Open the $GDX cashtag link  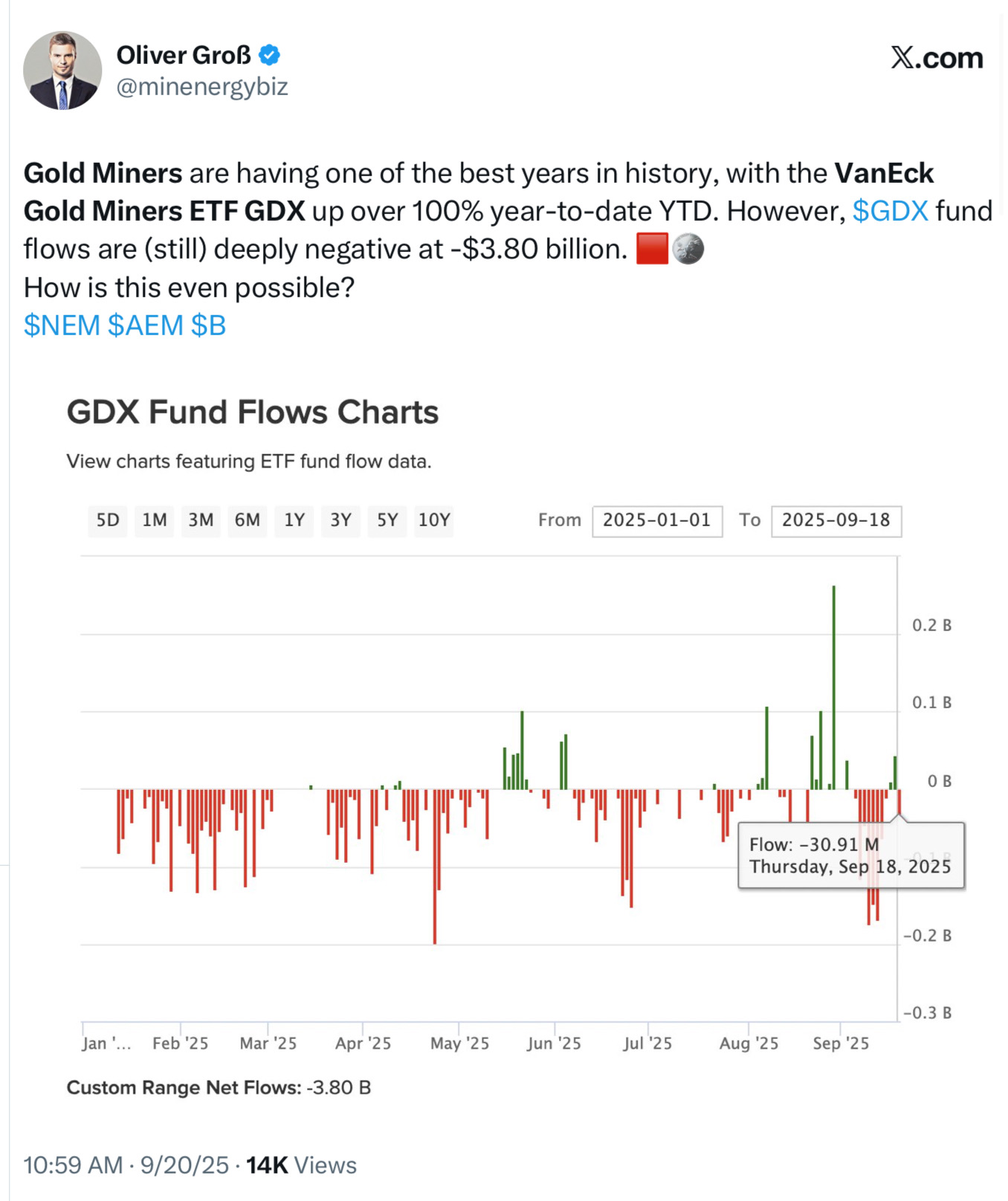(x=890, y=211)
